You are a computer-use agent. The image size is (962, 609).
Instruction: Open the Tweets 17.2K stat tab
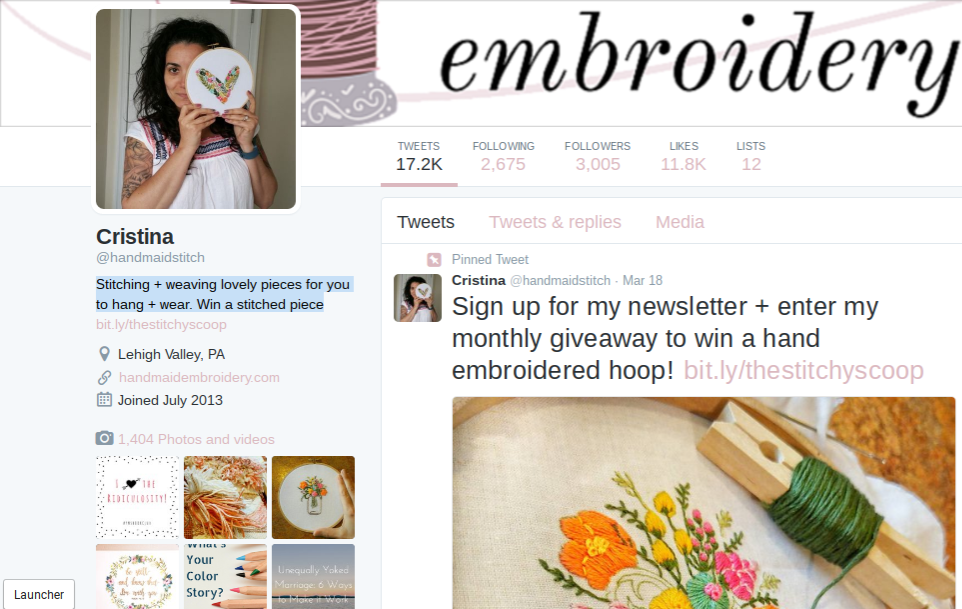(419, 157)
